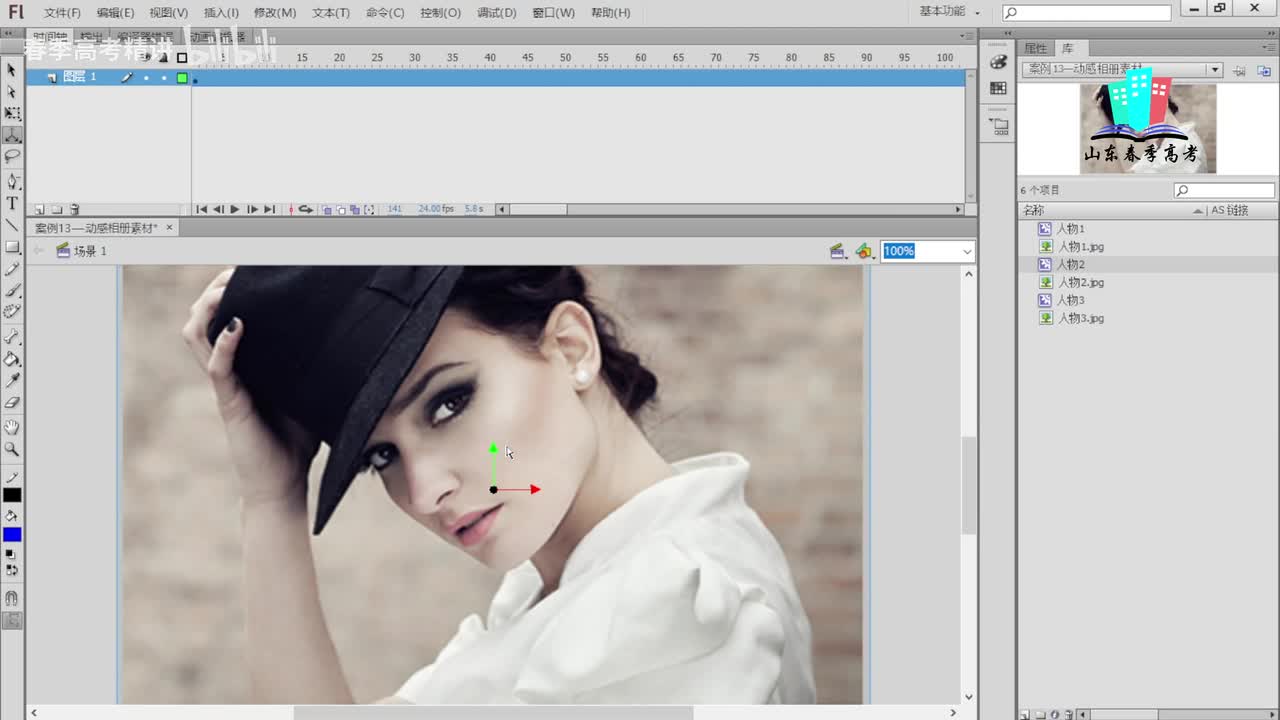Open the black stroke color swatch
Viewport: 1280px width, 720px height.
(12, 495)
